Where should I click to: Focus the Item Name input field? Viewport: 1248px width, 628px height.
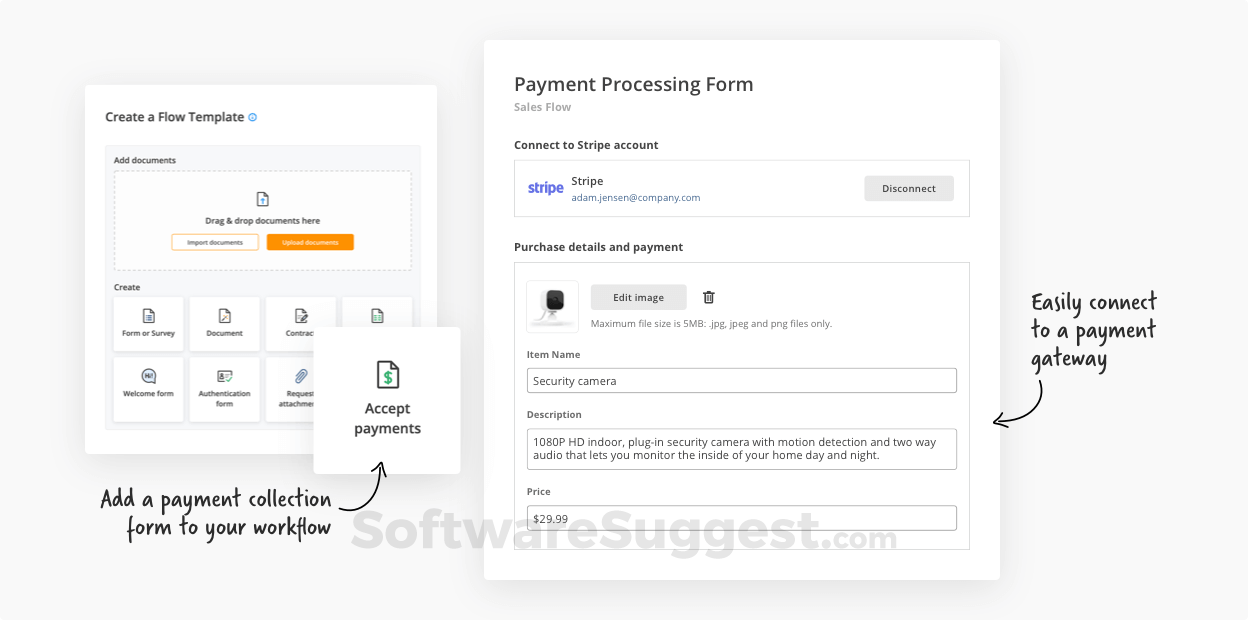(x=741, y=381)
